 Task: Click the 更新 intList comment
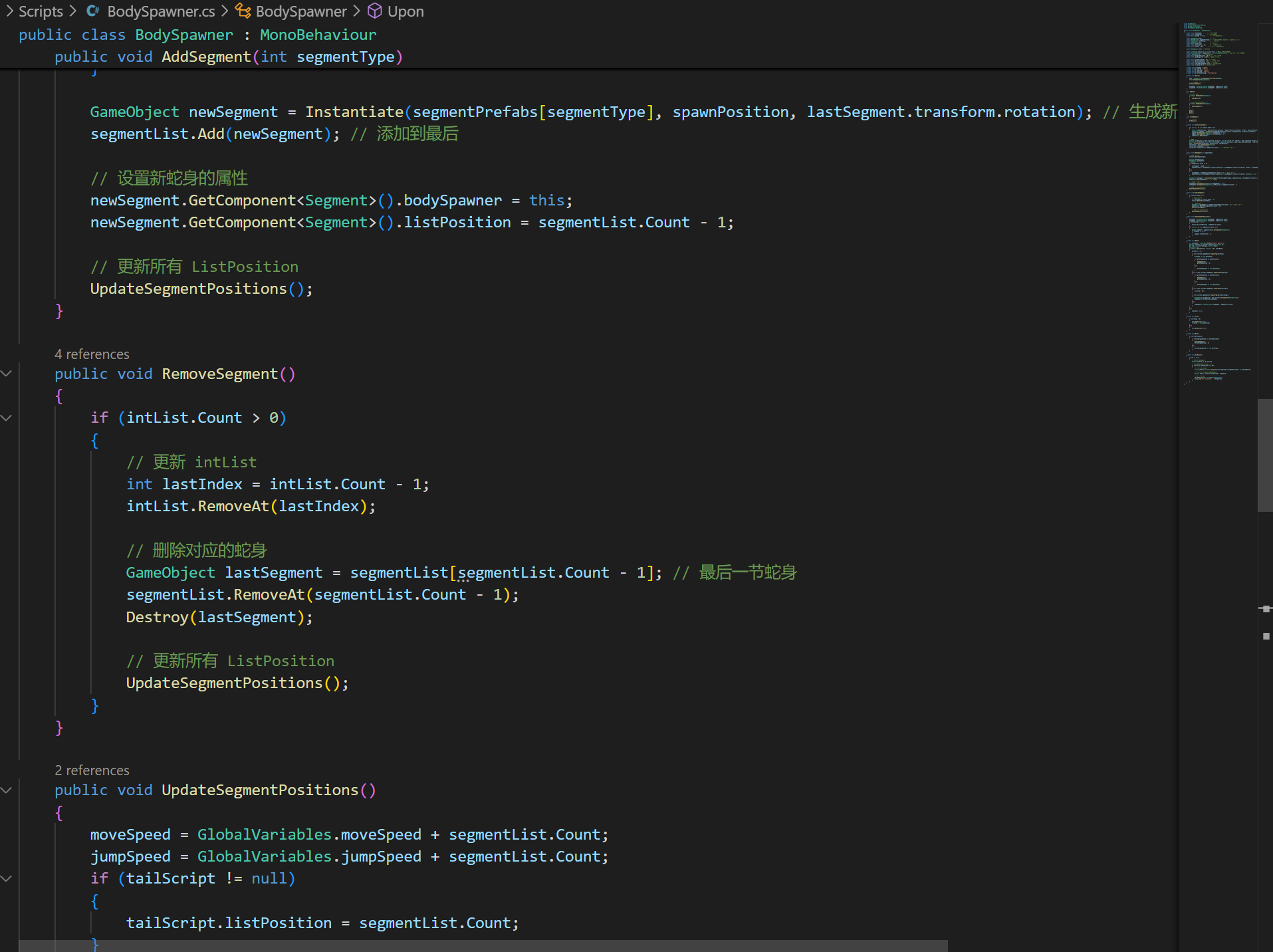[x=191, y=462]
